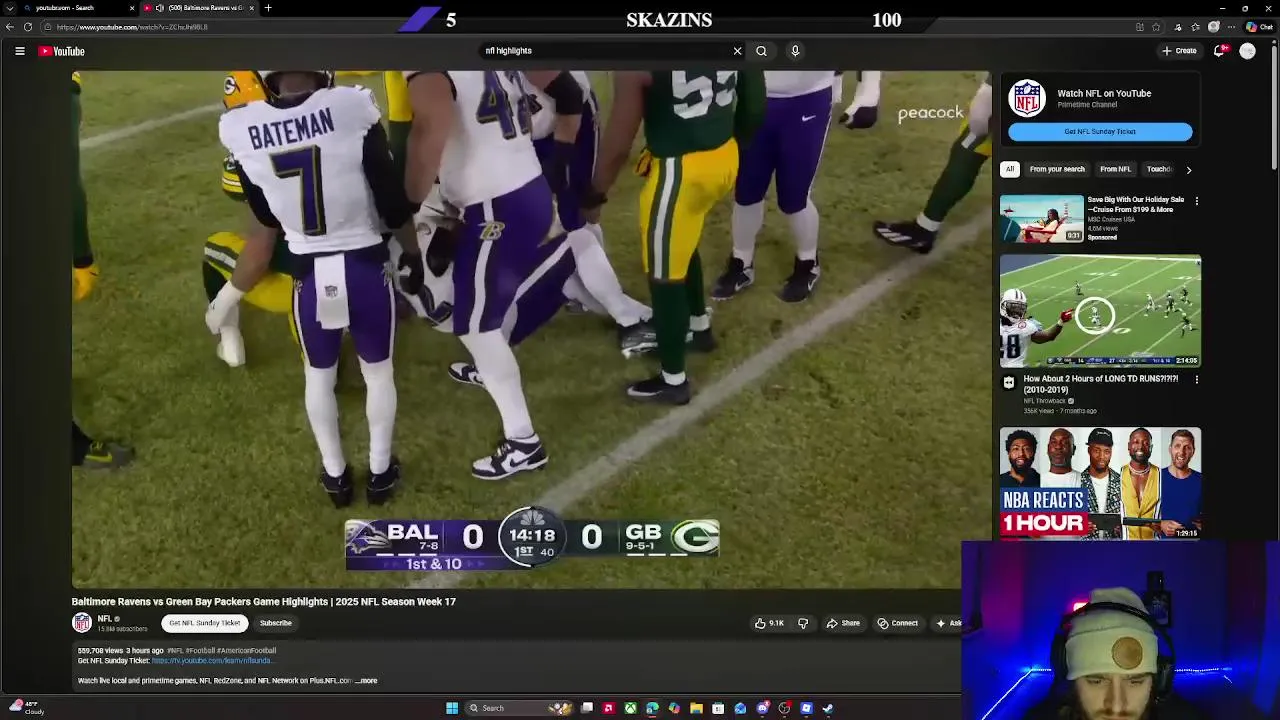Select the 'All' filter chip
This screenshot has width=1280, height=720.
1010,169
